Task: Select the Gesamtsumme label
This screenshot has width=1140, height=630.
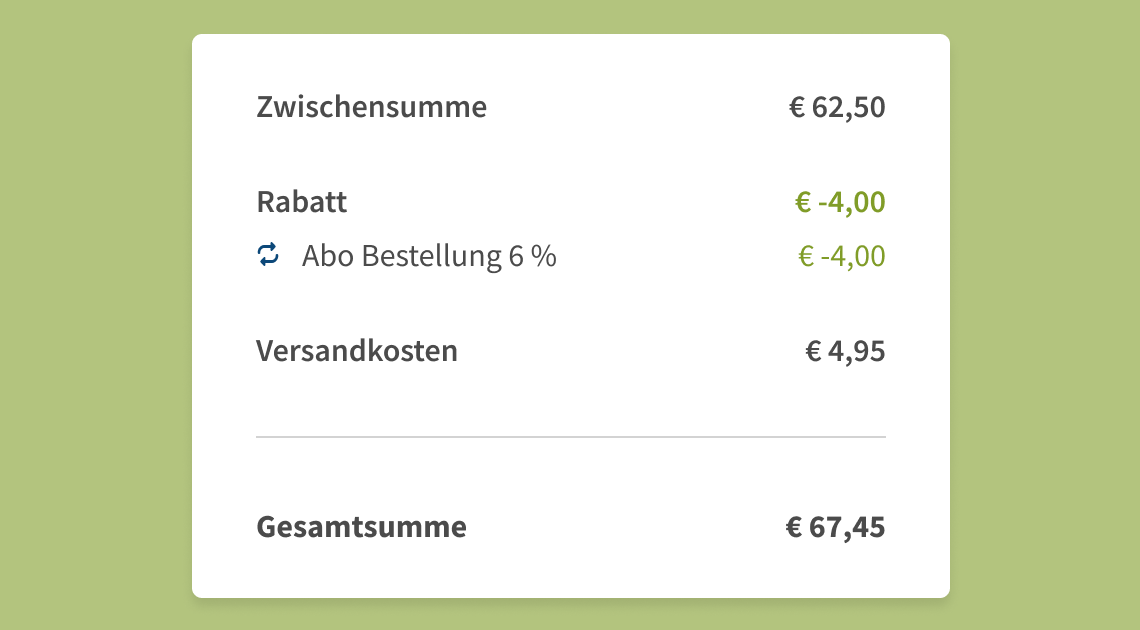Action: pyautogui.click(x=361, y=527)
